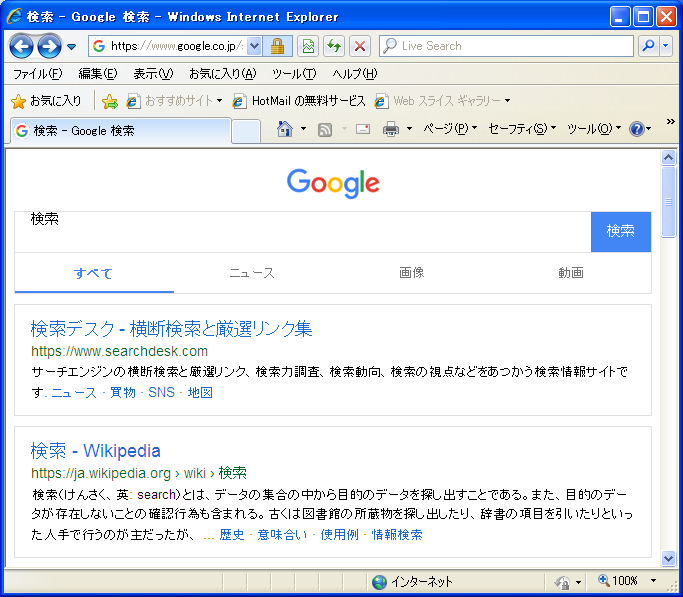
Task: Open the ファイル menu
Action: point(37,74)
